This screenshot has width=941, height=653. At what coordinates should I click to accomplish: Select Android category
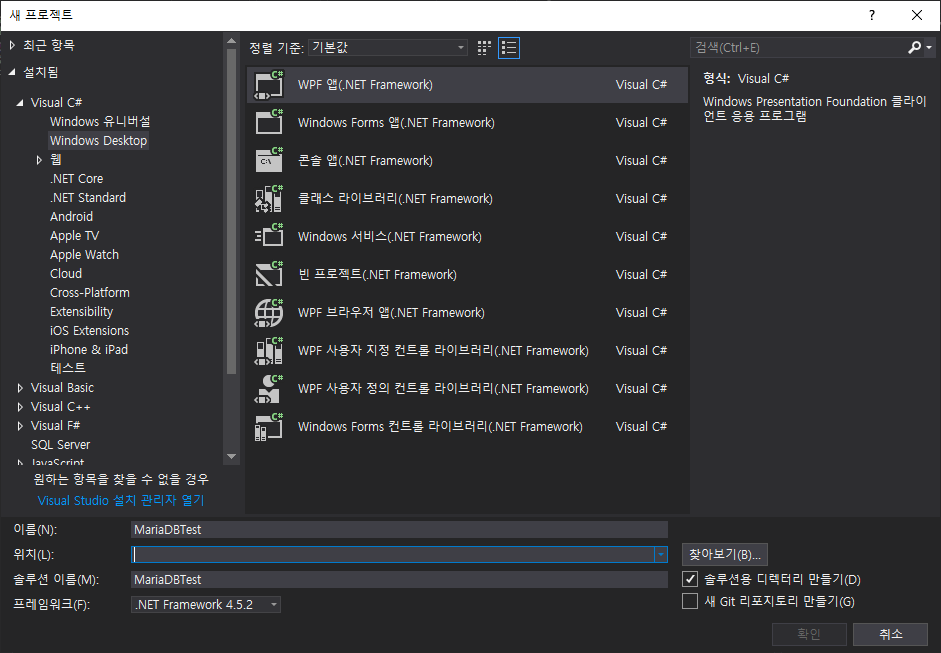click(71, 217)
